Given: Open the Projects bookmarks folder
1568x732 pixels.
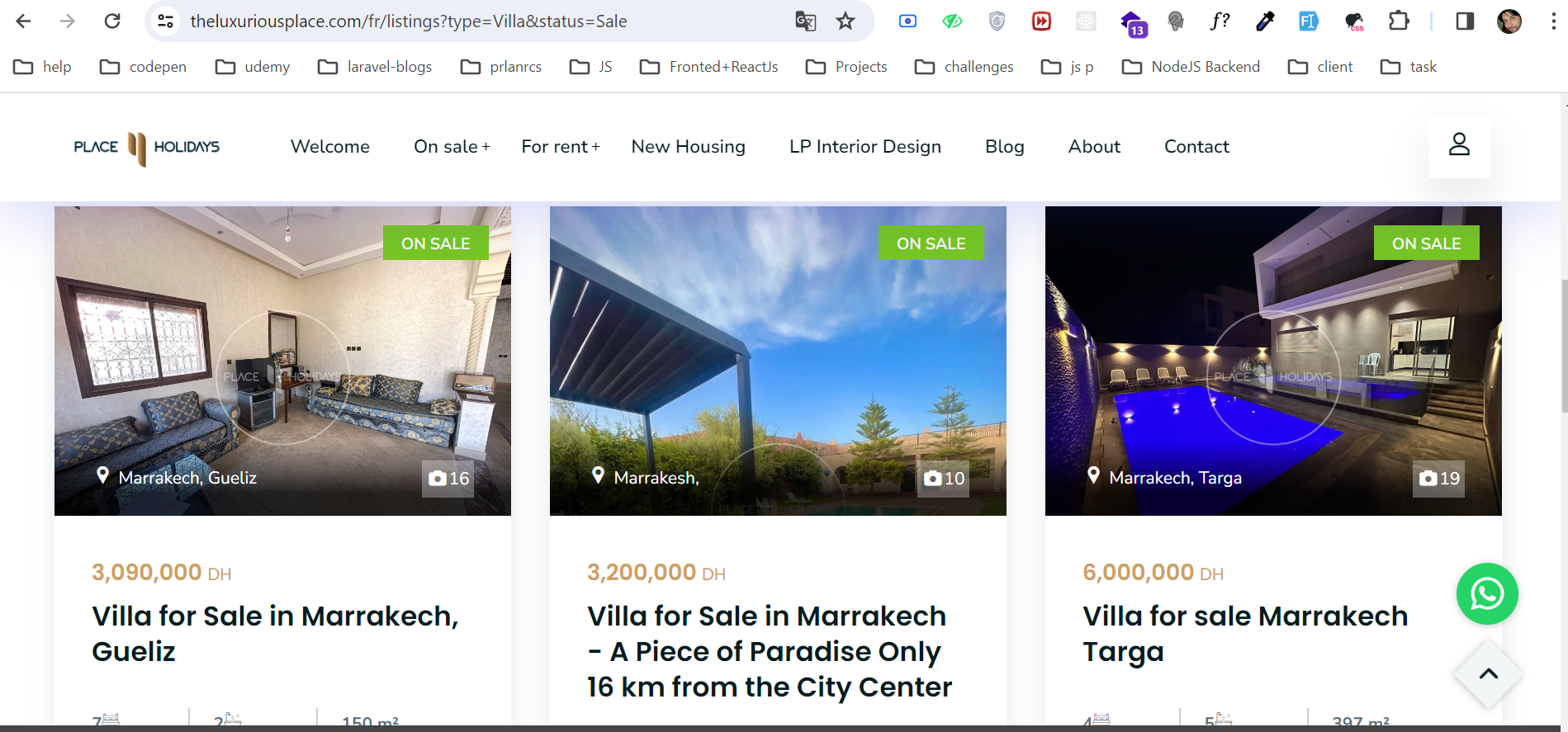Looking at the screenshot, I should [846, 67].
